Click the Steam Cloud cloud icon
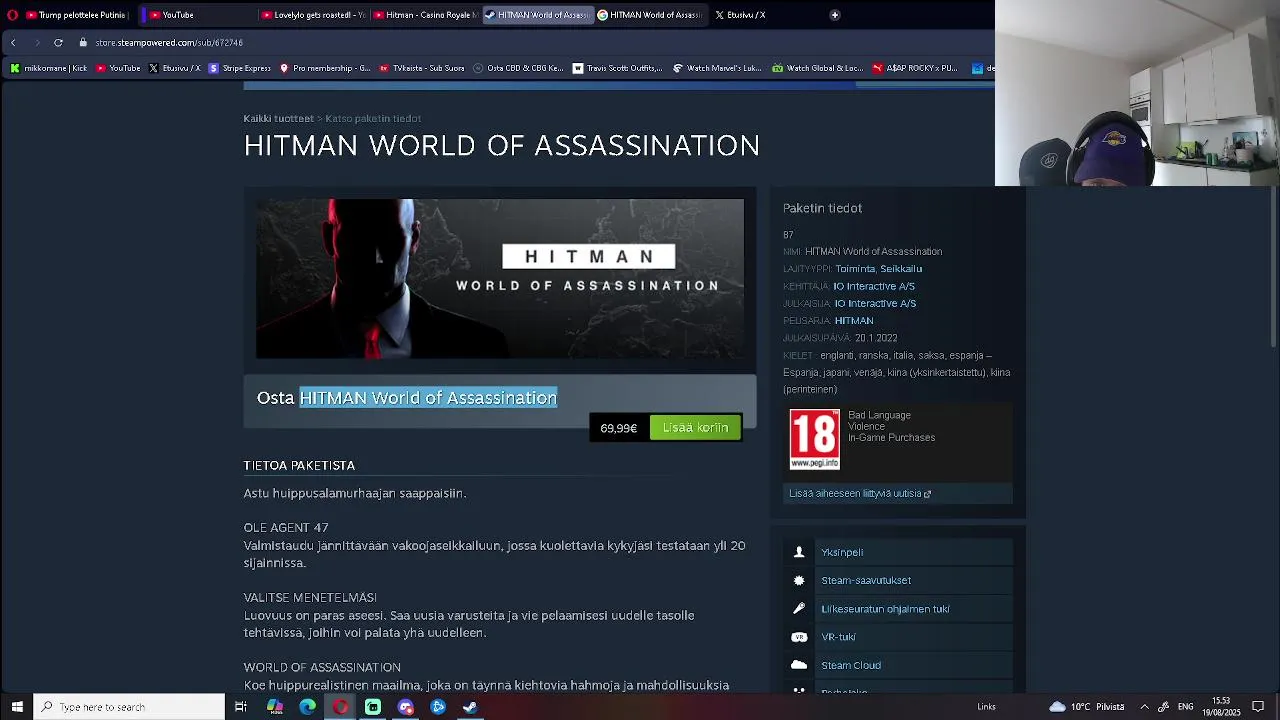Image resolution: width=1280 pixels, height=720 pixels. tap(799, 665)
